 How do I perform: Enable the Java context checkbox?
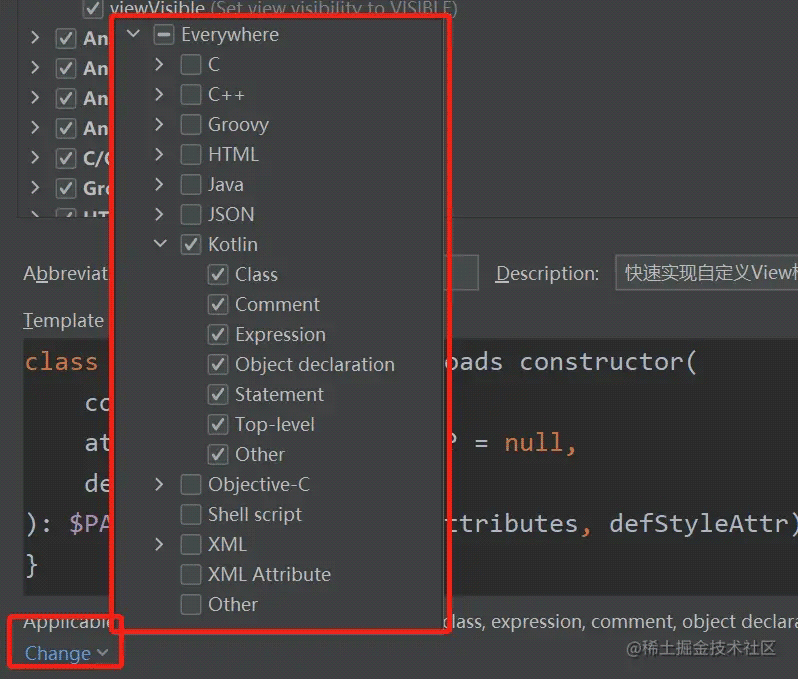pyautogui.click(x=190, y=184)
